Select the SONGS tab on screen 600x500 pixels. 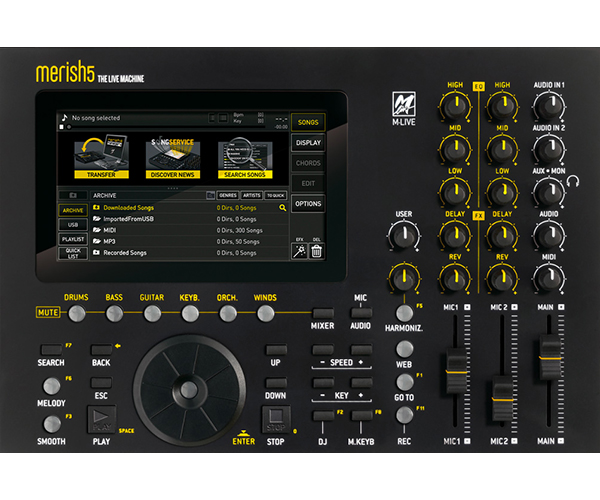tap(308, 122)
